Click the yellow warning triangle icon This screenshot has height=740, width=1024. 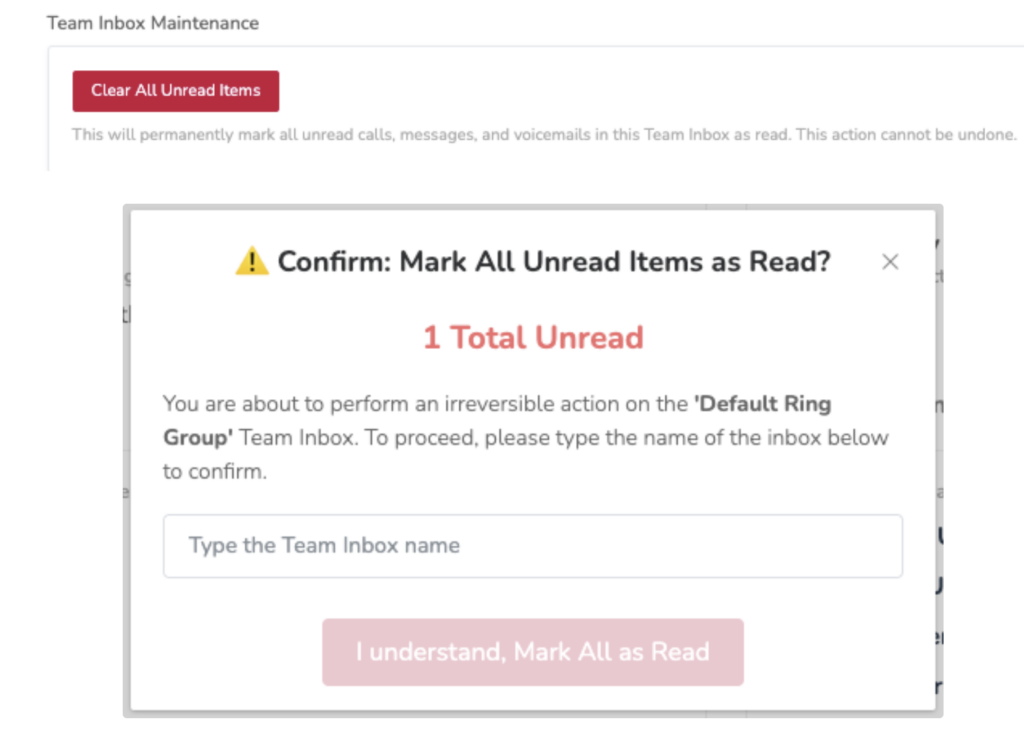point(251,261)
